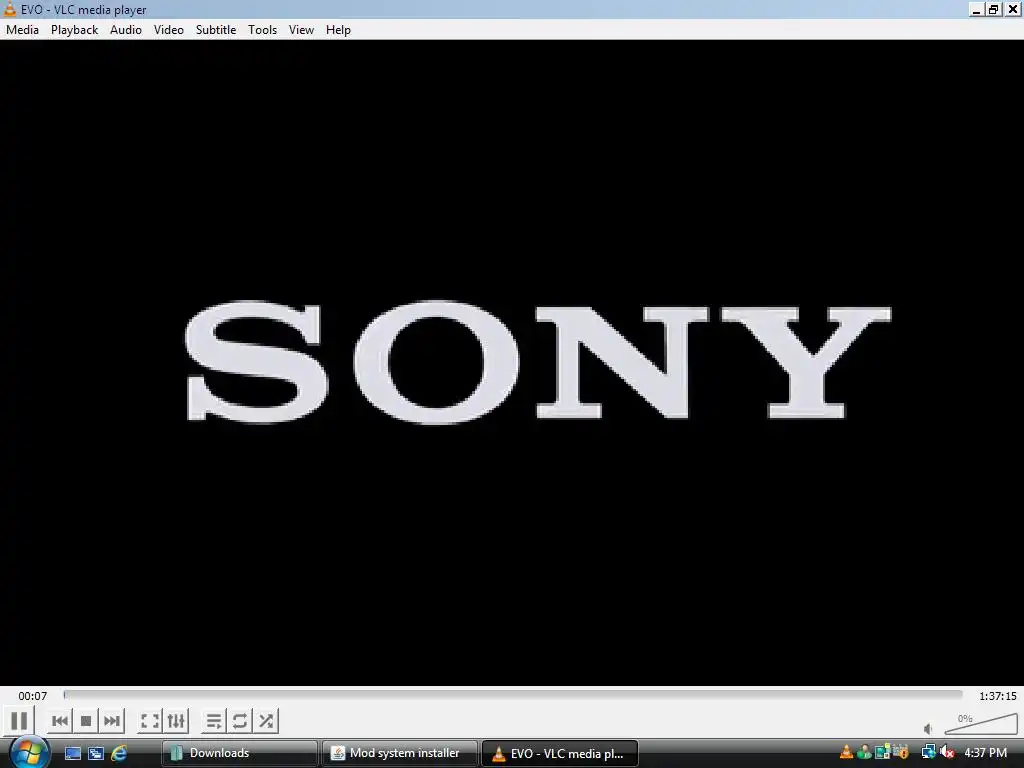Open the Help menu
Screen dimensions: 1024x768
[x=338, y=30]
